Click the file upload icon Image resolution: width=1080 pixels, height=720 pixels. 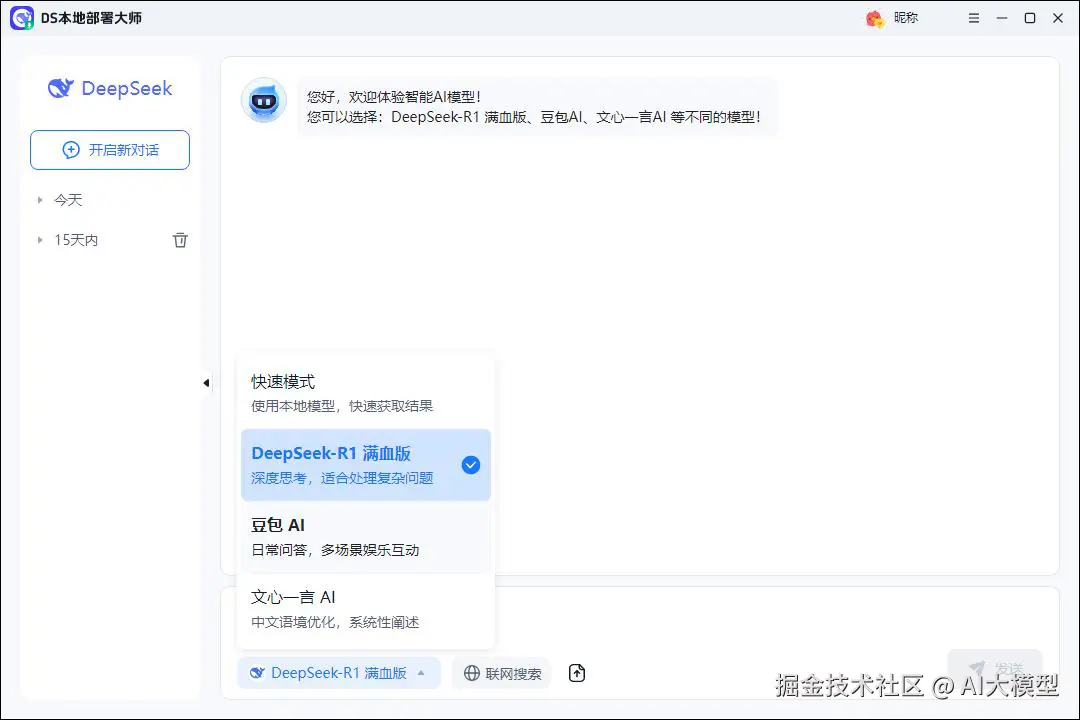click(577, 672)
